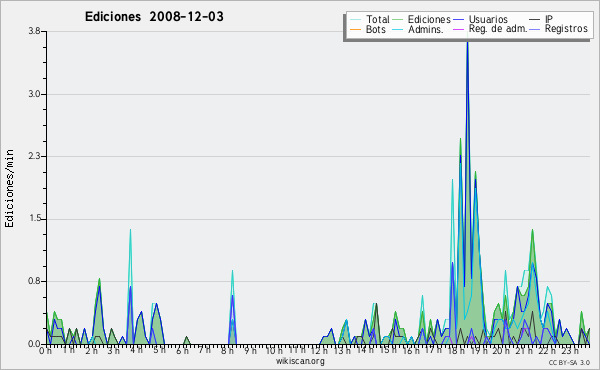Select the "IP" legend label

(549, 19)
